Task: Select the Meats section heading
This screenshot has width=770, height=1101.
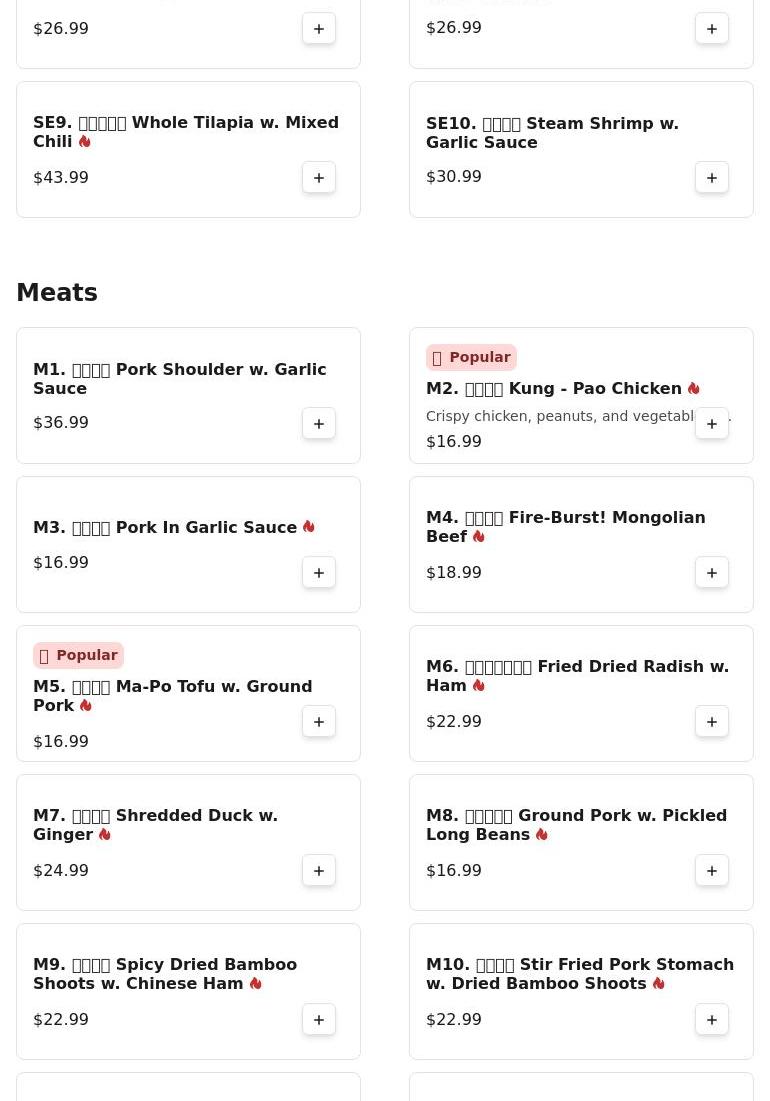Action: [57, 293]
